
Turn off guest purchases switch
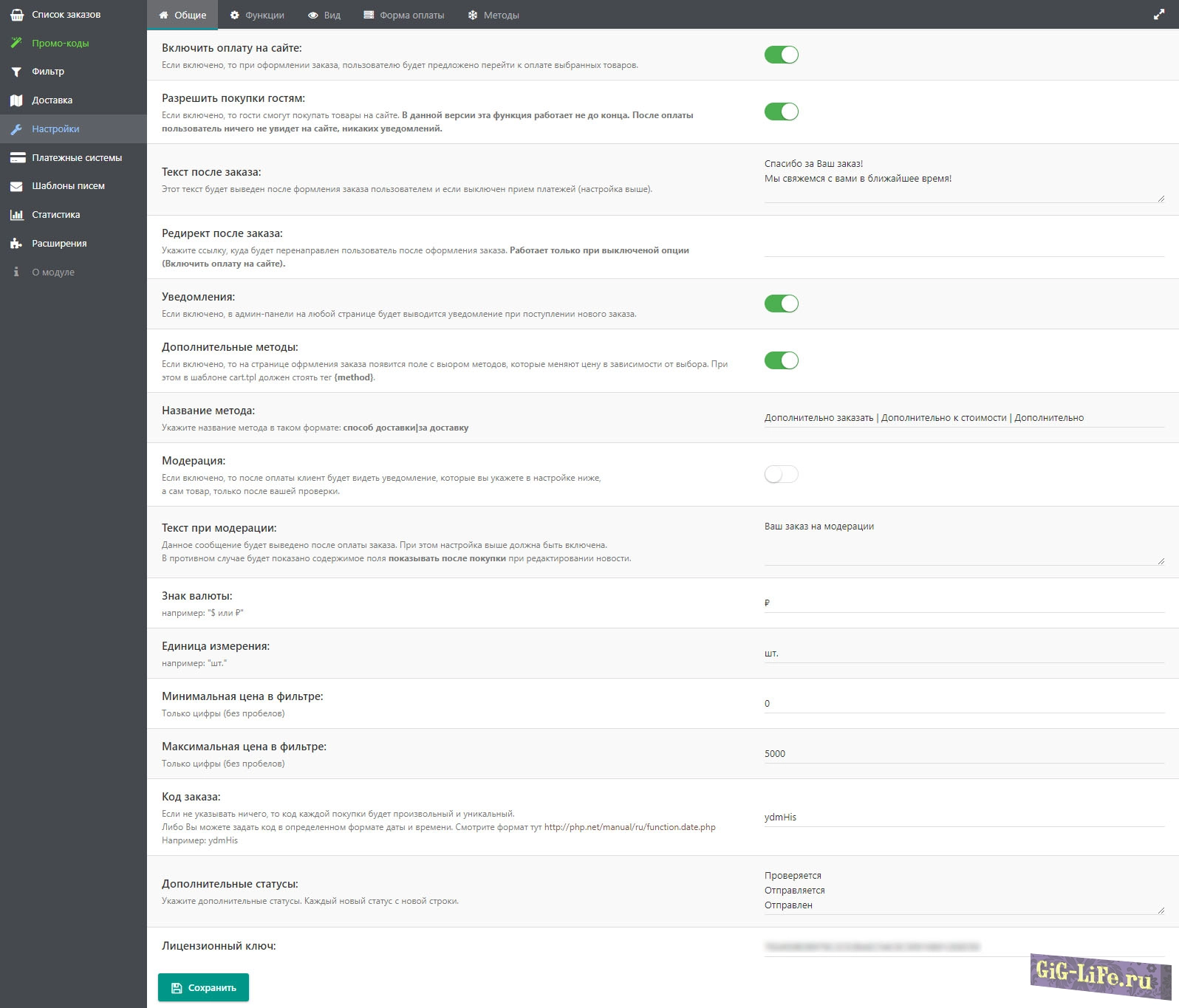(781, 112)
